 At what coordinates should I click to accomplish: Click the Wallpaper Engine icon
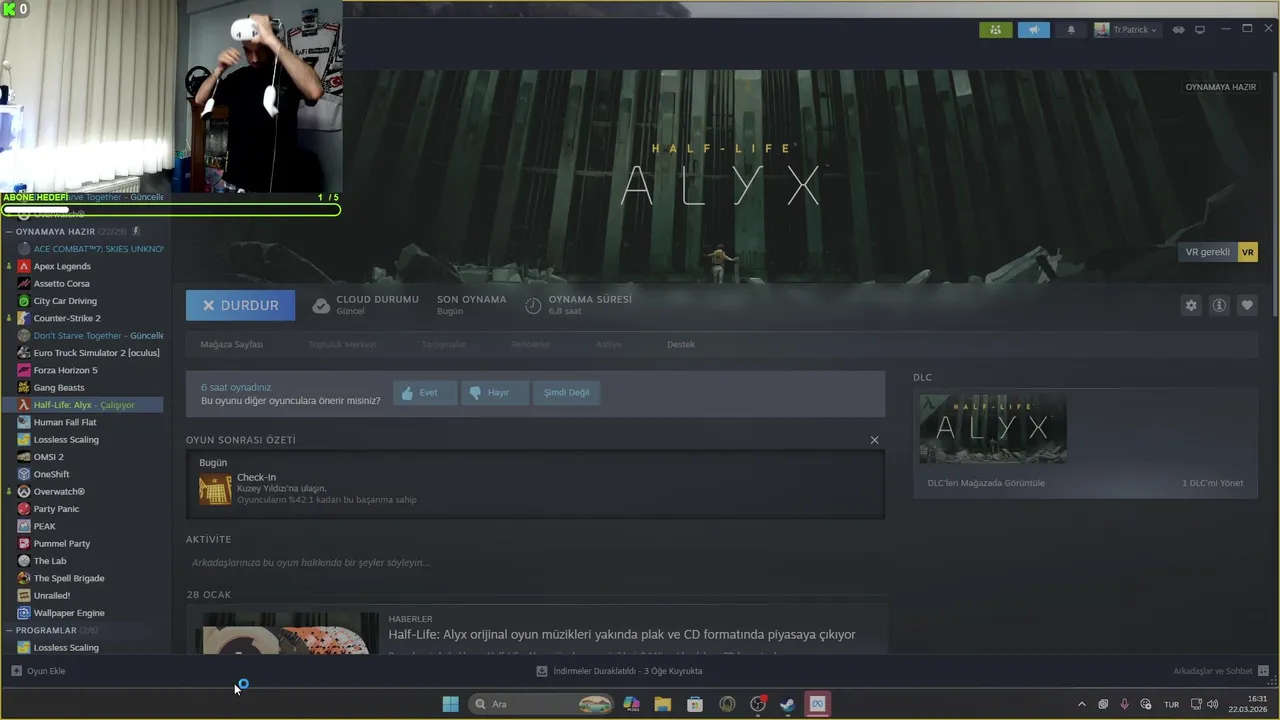click(24, 613)
